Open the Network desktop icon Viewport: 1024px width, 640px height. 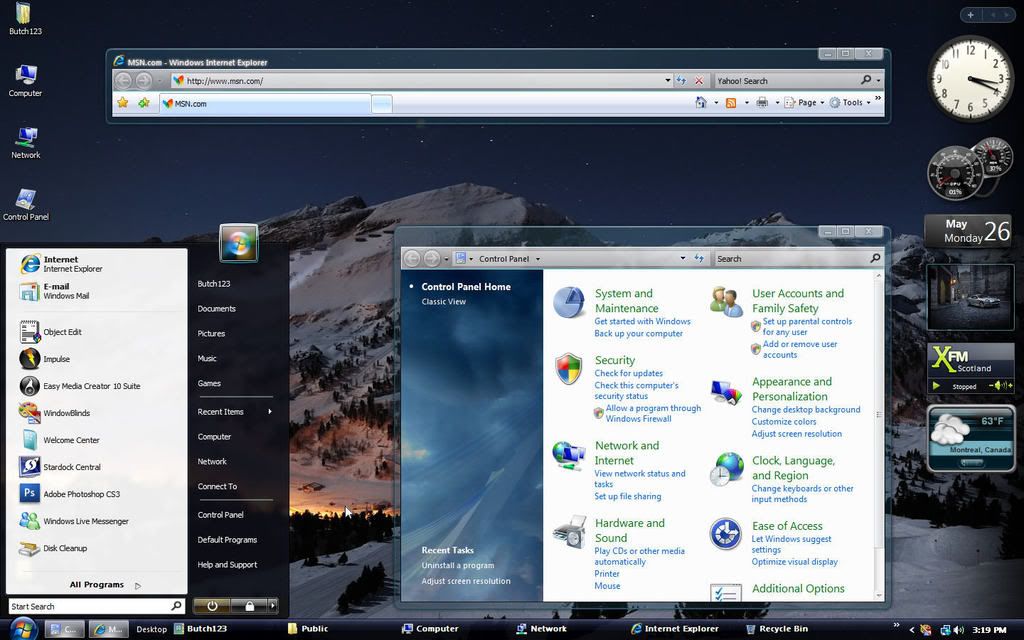[25, 143]
